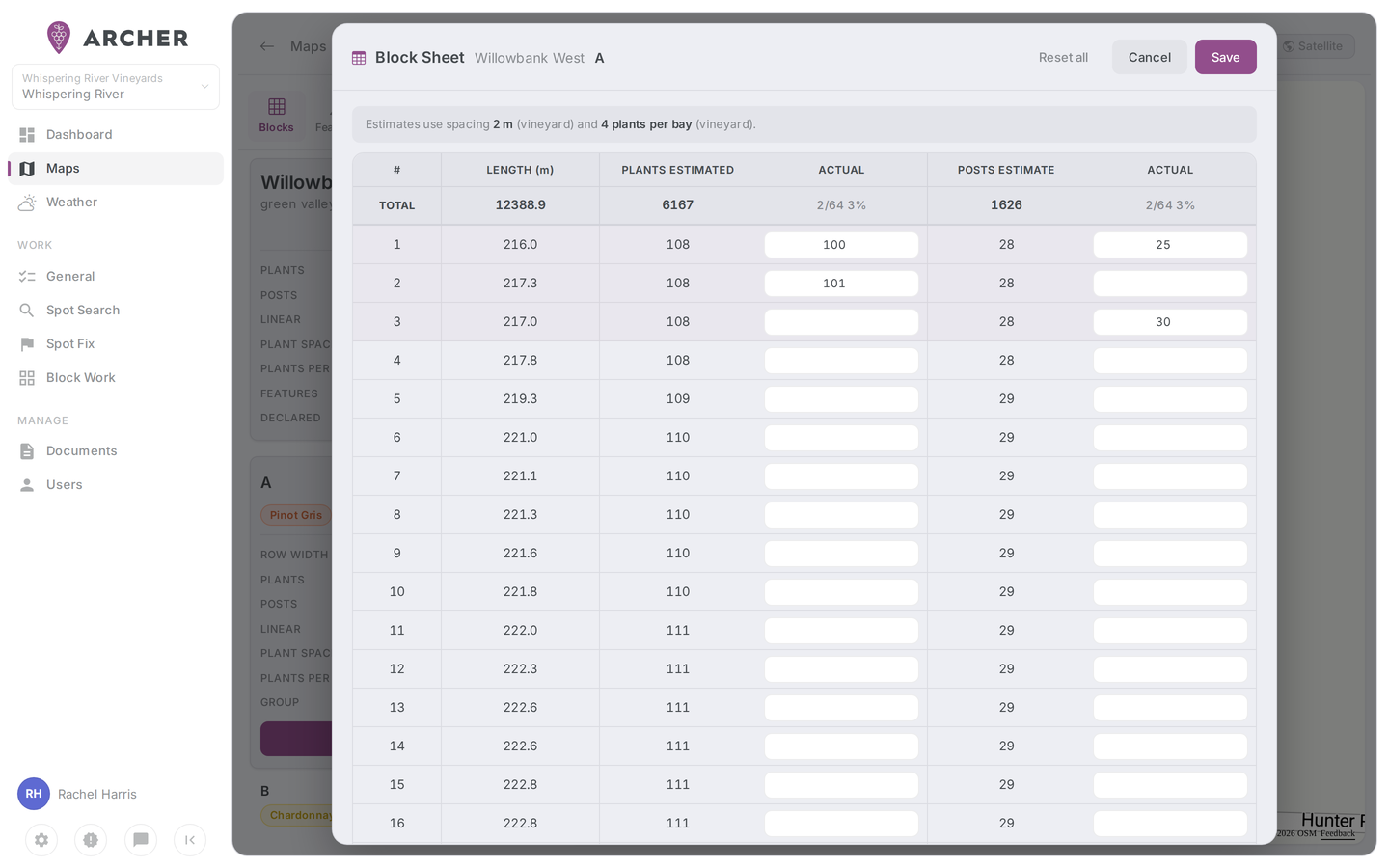This screenshot has width=1389, height=868.
Task: Click row 10 actual plants input
Action: 841,592
